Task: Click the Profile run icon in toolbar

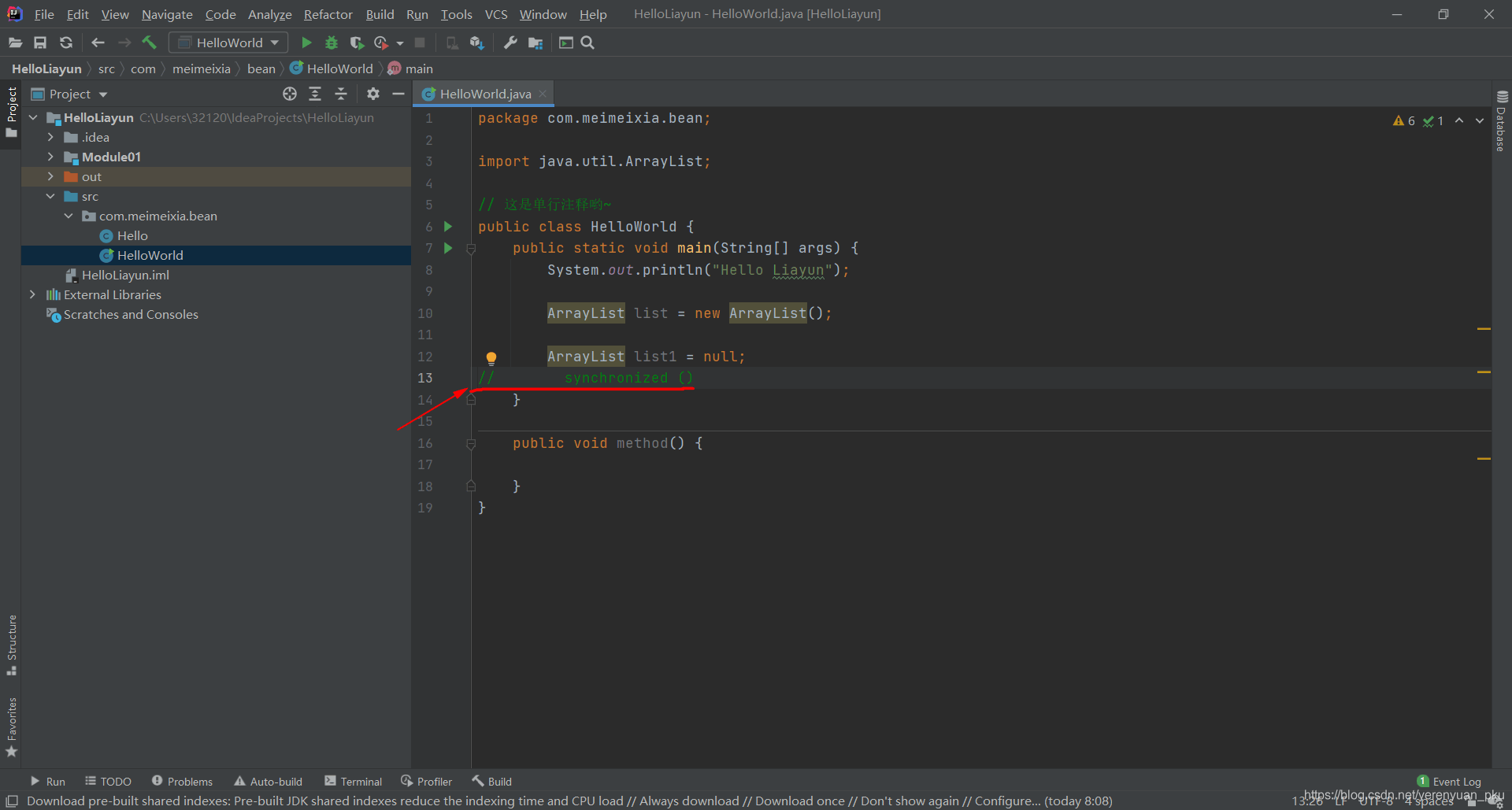Action: [381, 43]
